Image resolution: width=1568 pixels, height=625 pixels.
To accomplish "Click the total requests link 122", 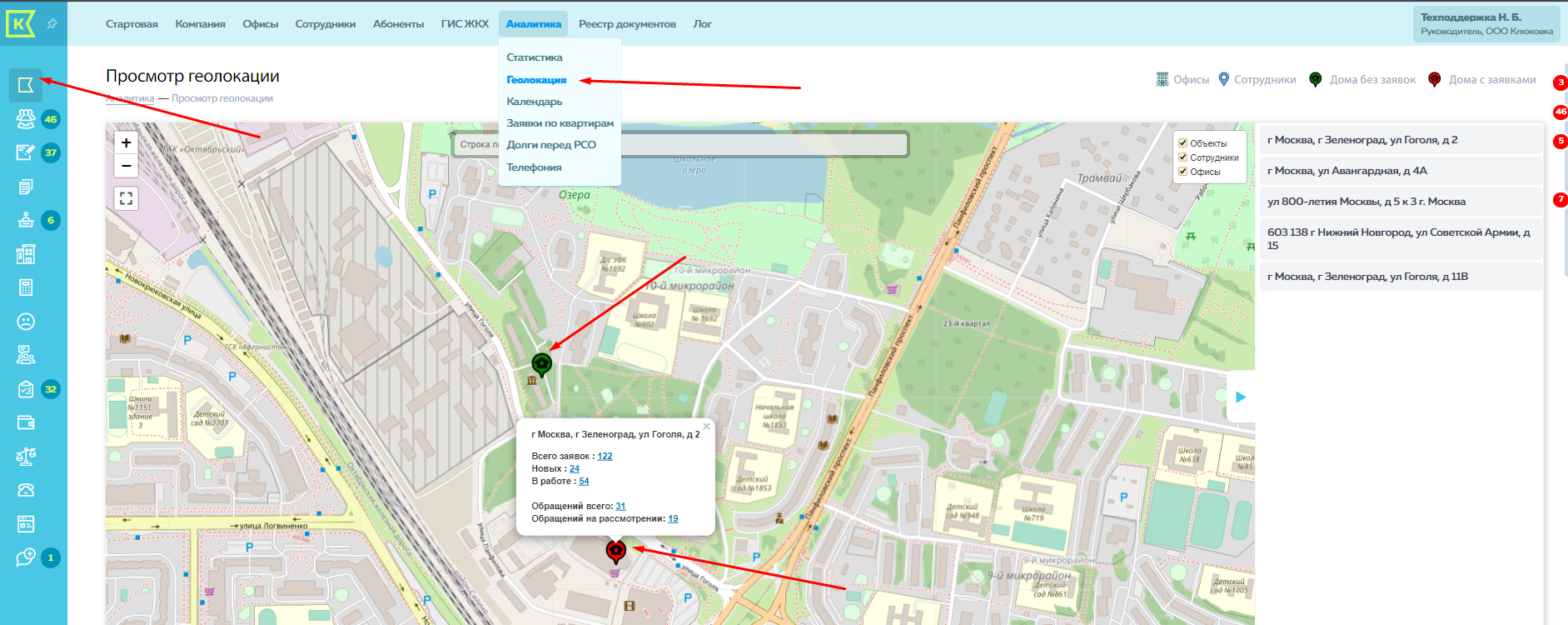I will (x=605, y=456).
